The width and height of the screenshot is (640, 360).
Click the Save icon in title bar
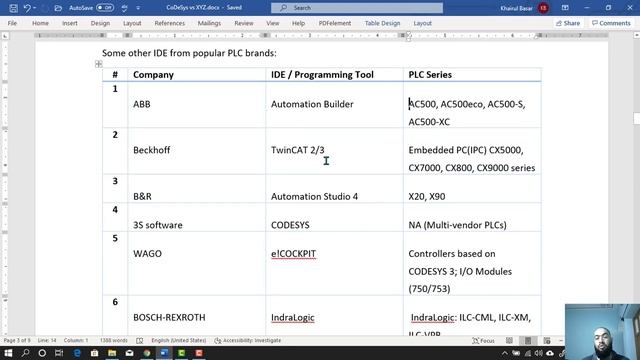pyautogui.click(x=13, y=8)
